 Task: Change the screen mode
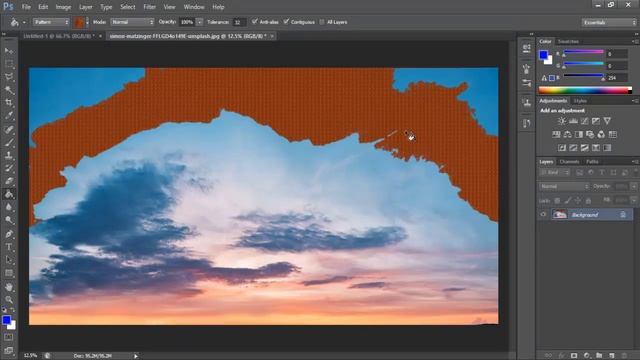click(9, 350)
